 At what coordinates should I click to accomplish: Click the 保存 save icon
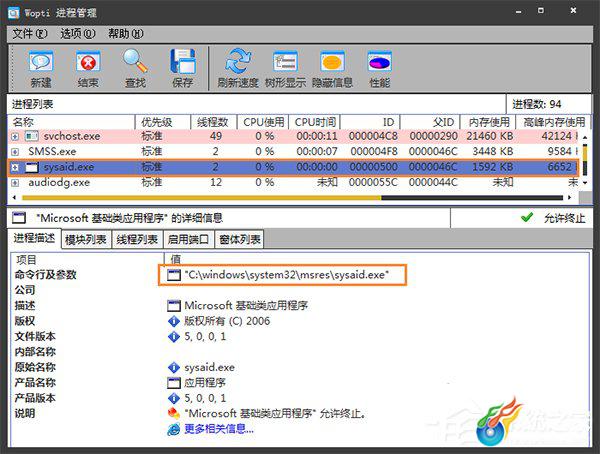(x=183, y=61)
